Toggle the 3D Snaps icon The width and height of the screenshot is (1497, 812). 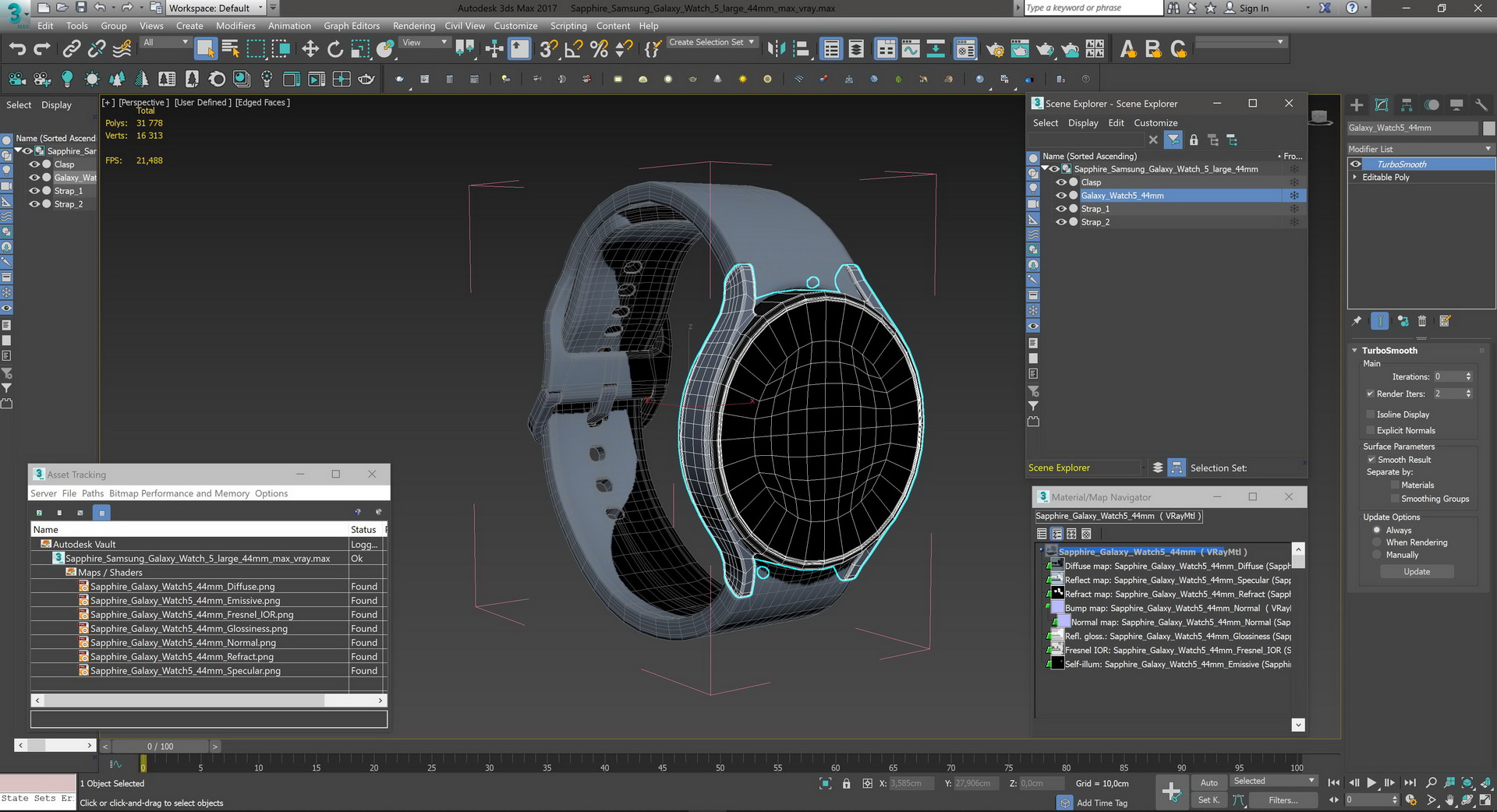549,49
